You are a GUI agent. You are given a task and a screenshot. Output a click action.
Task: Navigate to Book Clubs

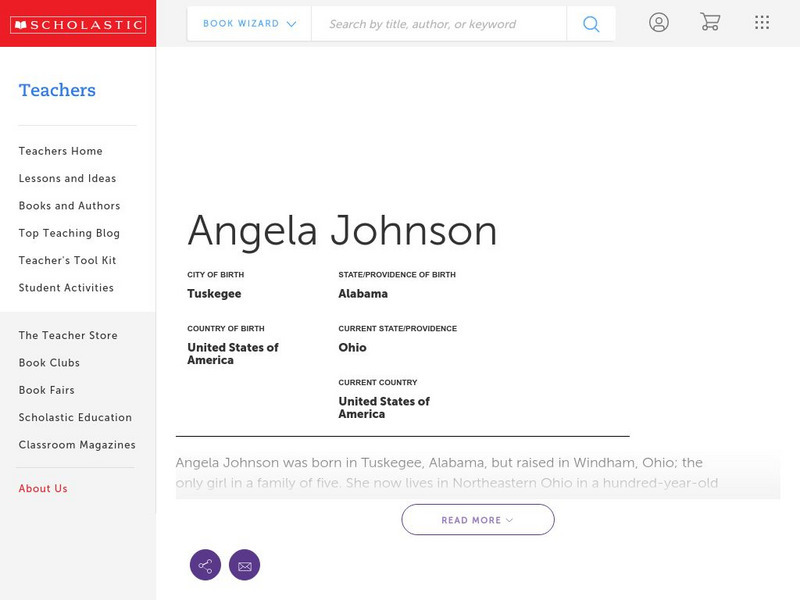point(49,363)
